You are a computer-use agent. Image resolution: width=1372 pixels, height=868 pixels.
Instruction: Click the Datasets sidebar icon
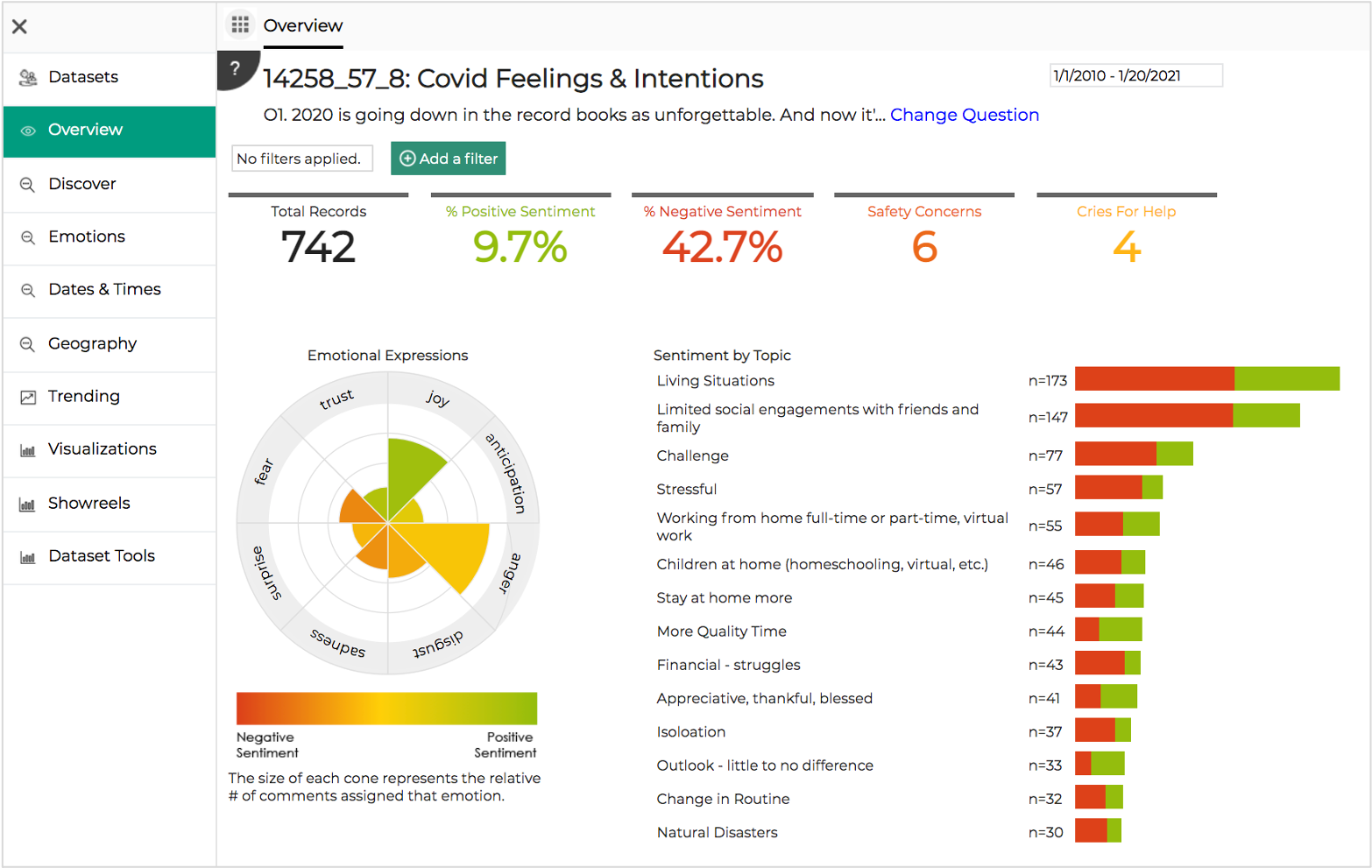(28, 78)
